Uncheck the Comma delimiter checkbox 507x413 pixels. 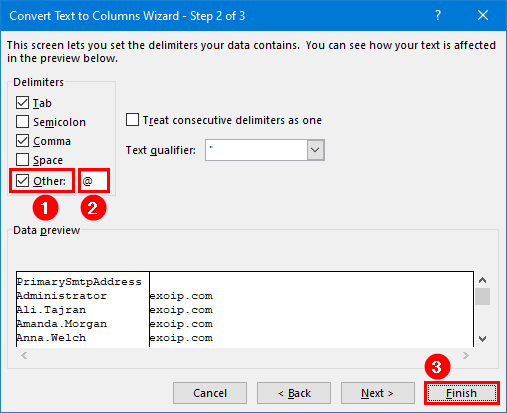click(x=22, y=141)
